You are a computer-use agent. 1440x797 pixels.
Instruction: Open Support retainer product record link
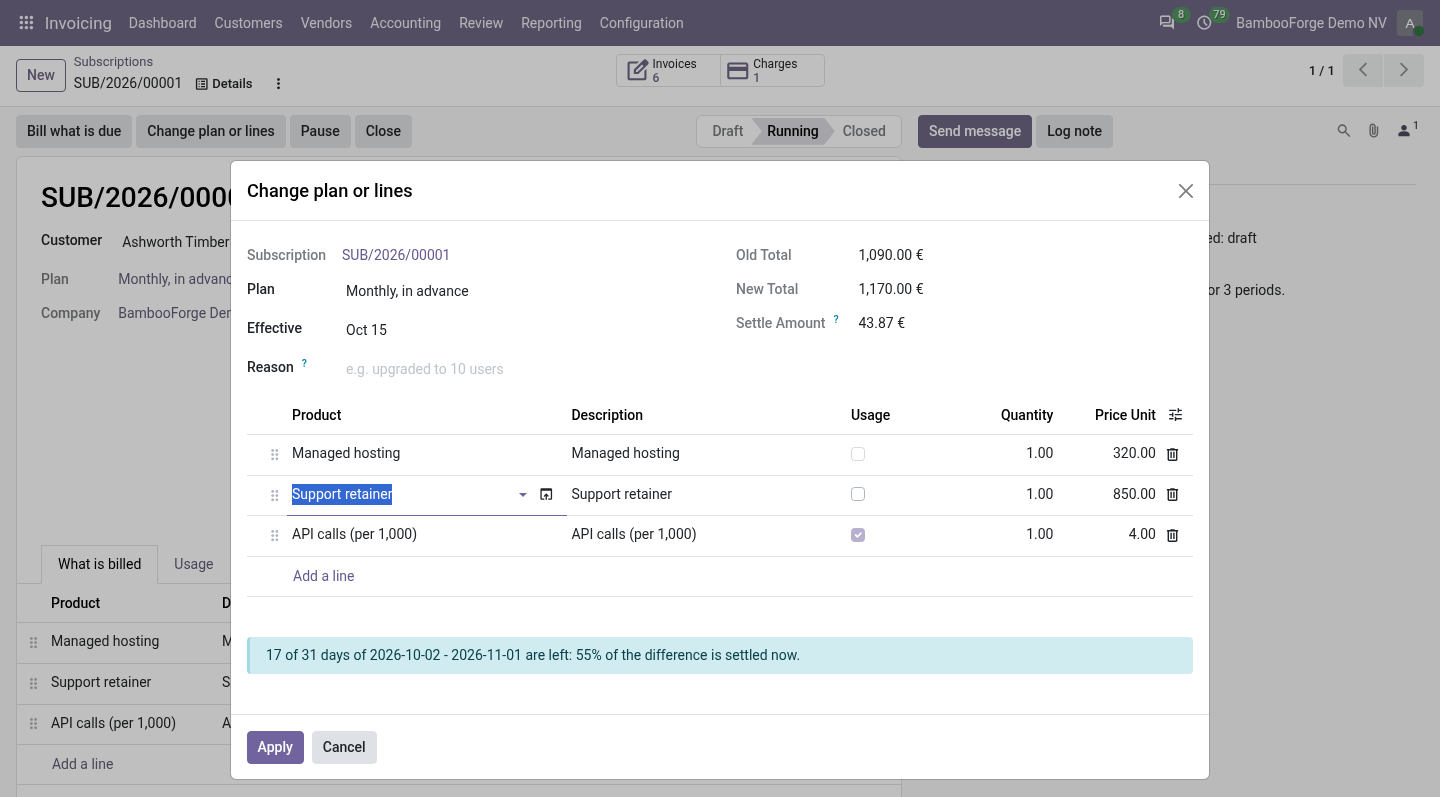(x=546, y=494)
